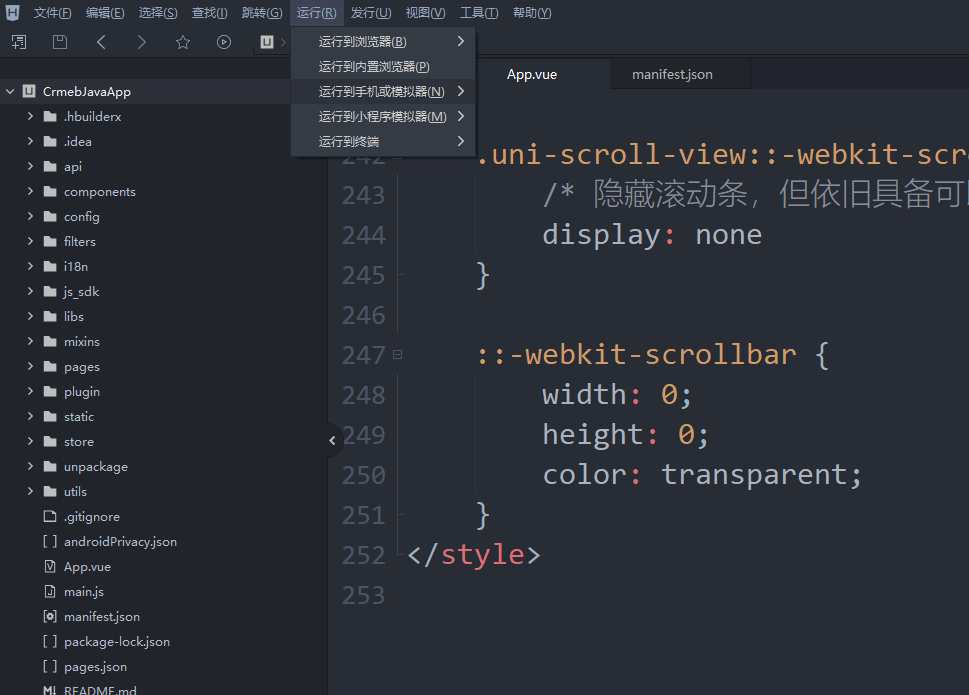Click the bookmark star icon
The image size is (969, 695).
pyautogui.click(x=183, y=42)
